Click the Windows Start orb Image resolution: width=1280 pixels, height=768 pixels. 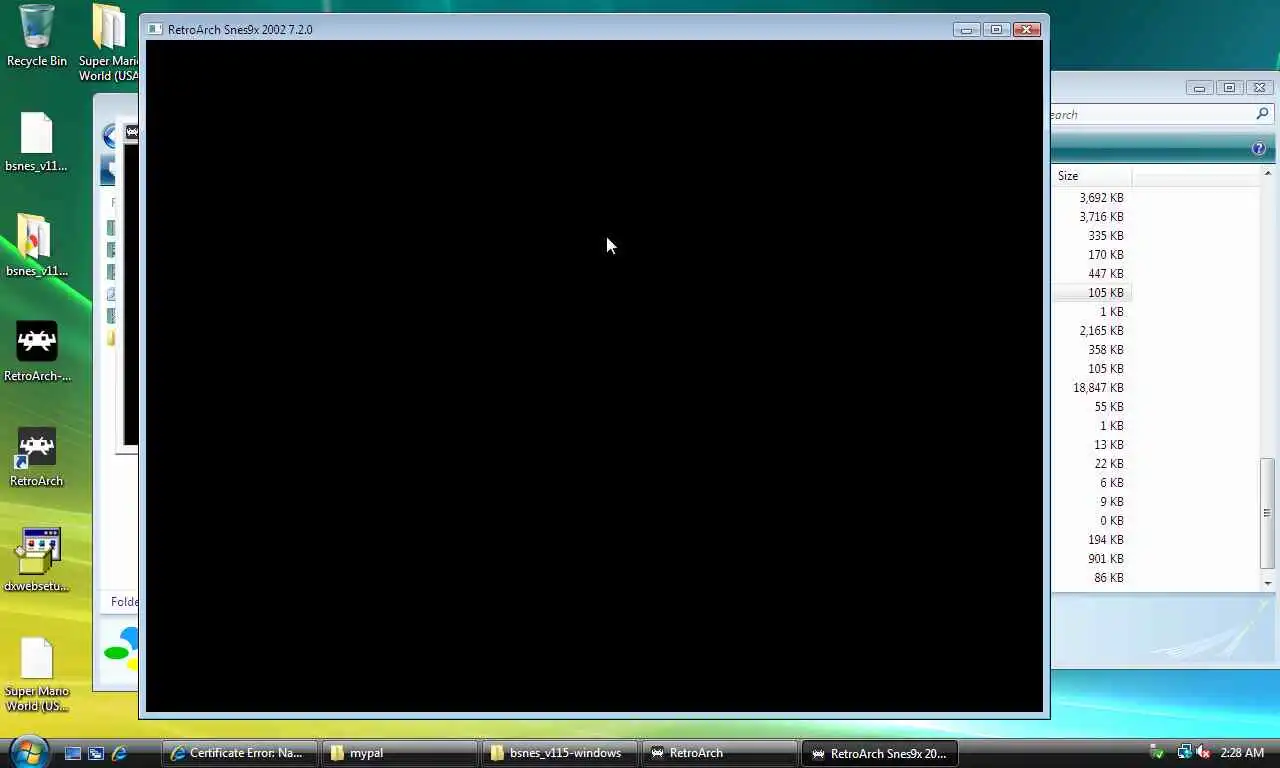(x=28, y=751)
